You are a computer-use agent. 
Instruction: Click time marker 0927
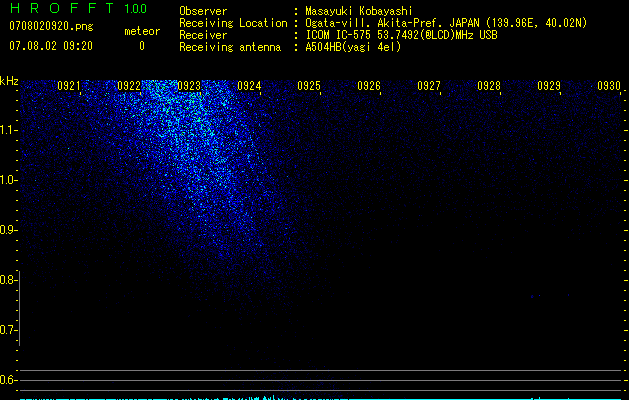point(429,86)
